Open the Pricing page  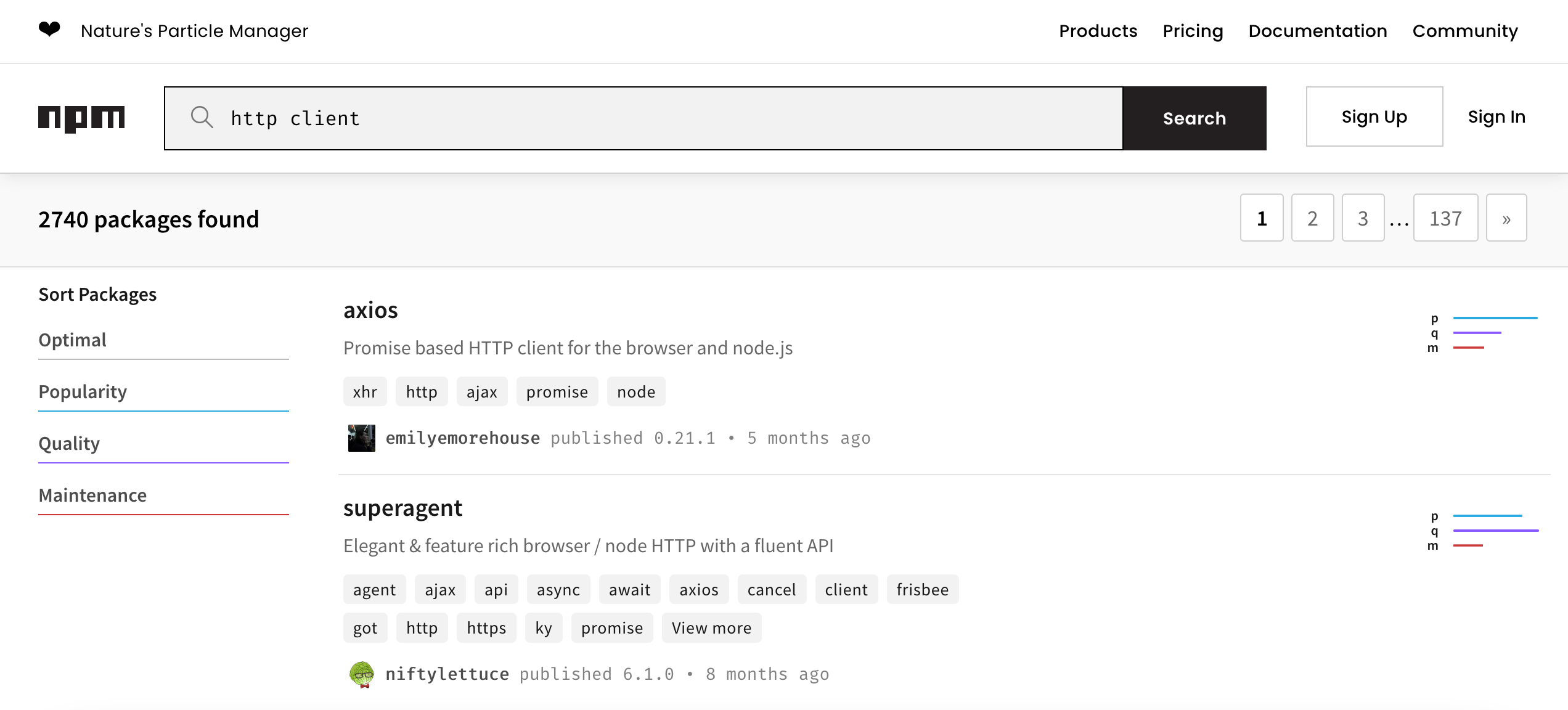tap(1193, 31)
